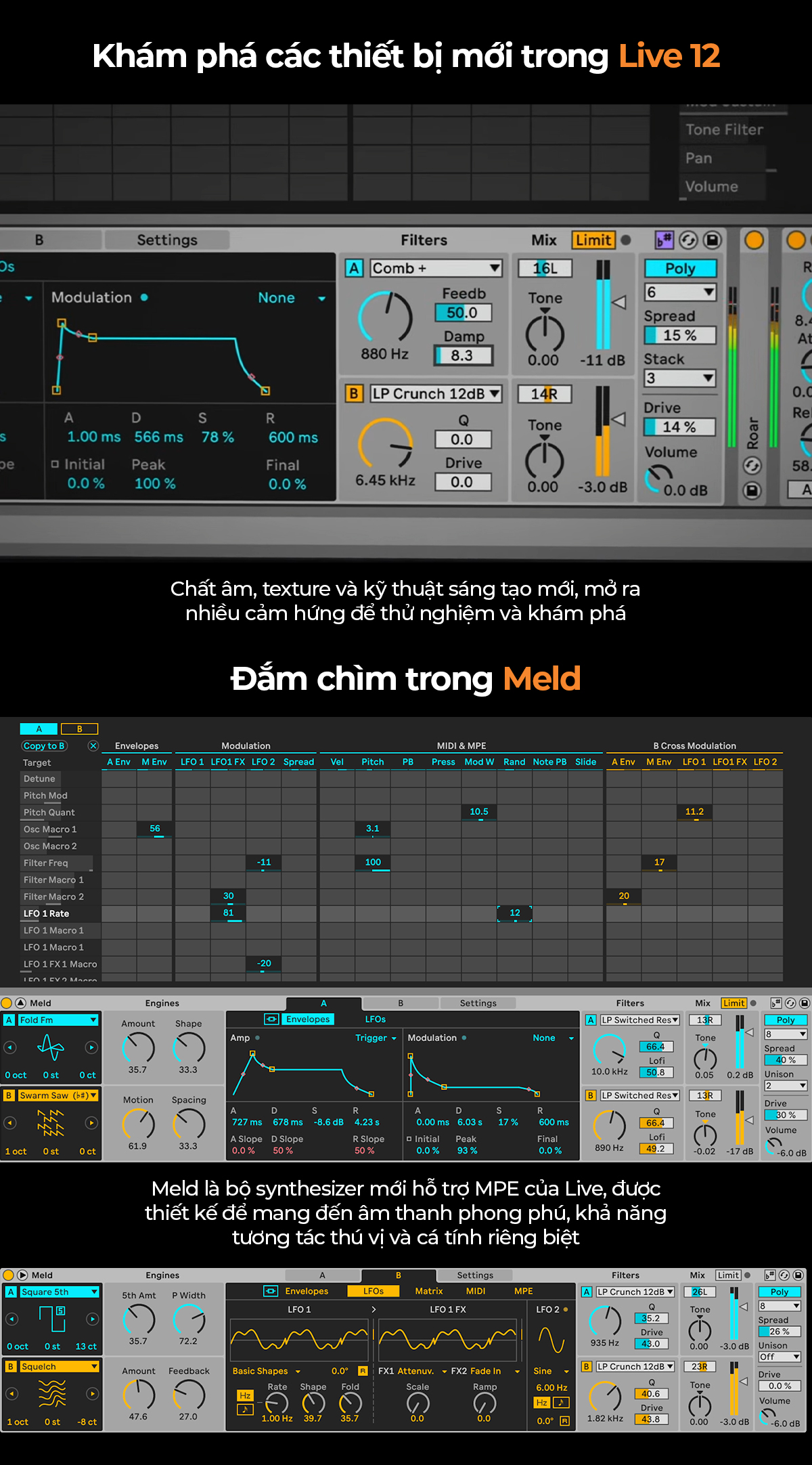Switch LFO 1 rate to note sync icon
This screenshot has height=1465, width=812.
tap(245, 1409)
